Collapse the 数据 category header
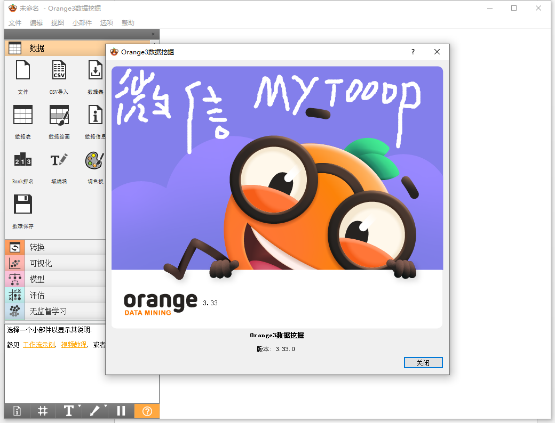The width and height of the screenshot is (555, 423). (x=55, y=48)
